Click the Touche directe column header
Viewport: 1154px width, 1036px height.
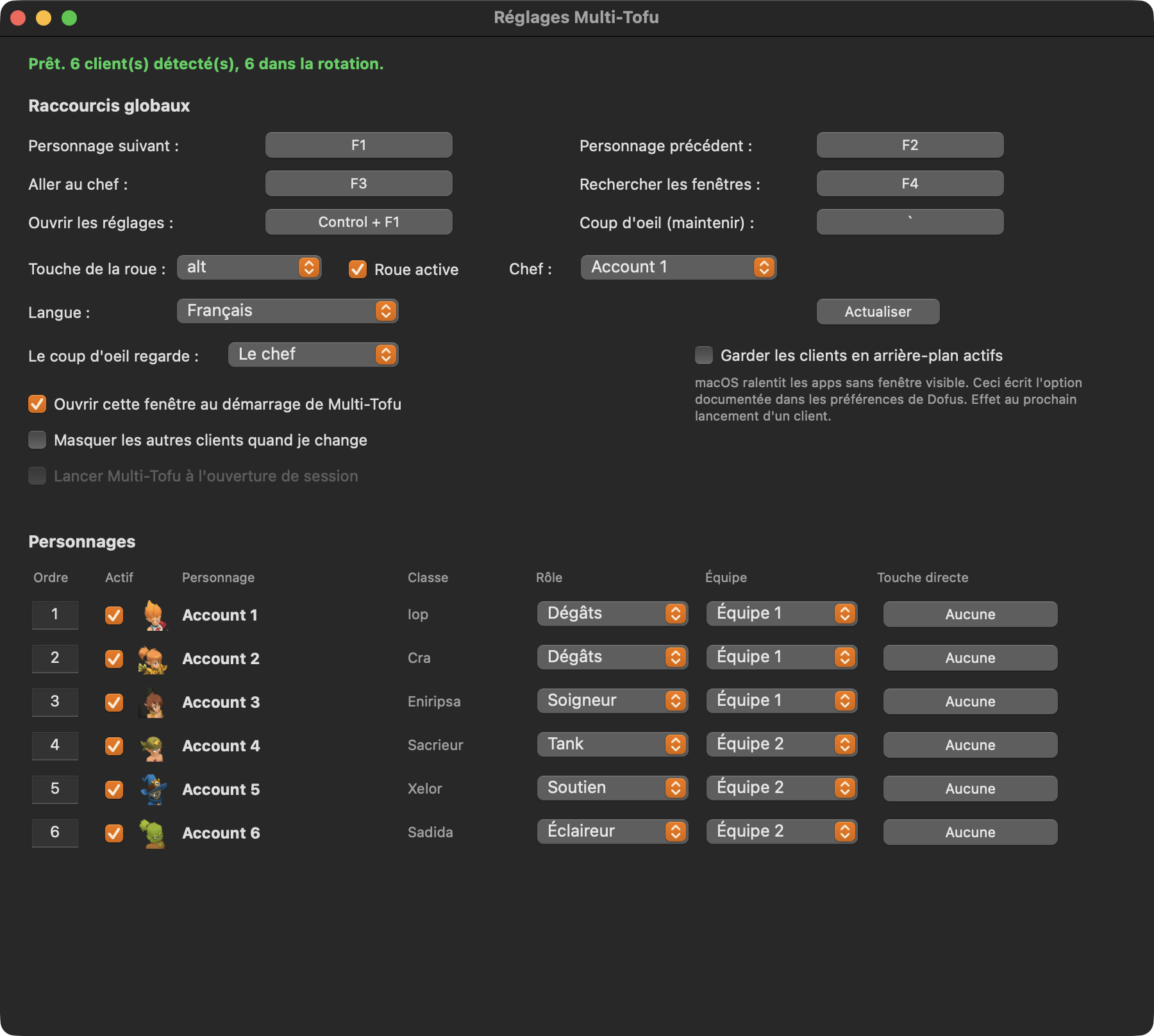tap(923, 578)
